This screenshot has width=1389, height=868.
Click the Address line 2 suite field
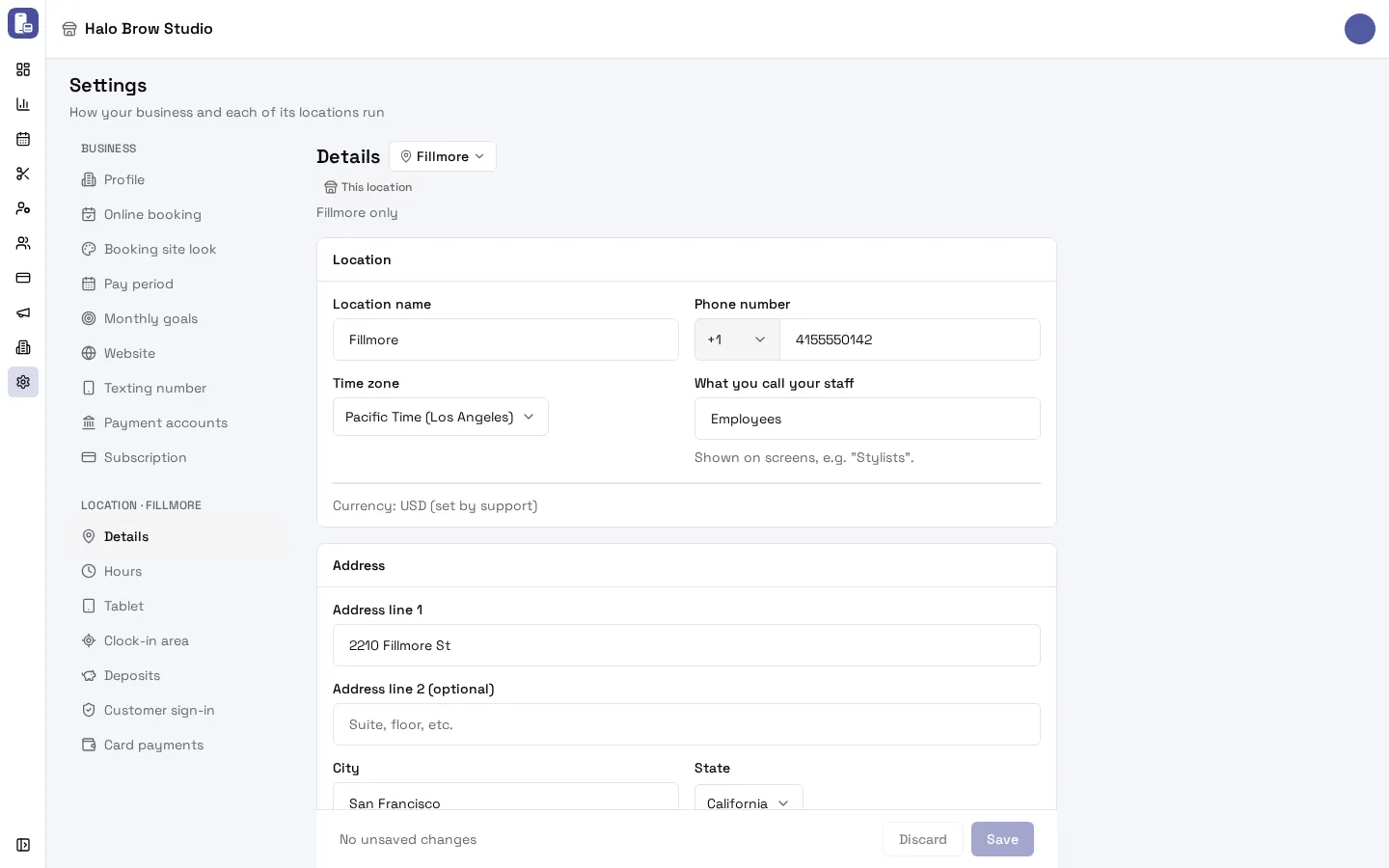coord(687,724)
